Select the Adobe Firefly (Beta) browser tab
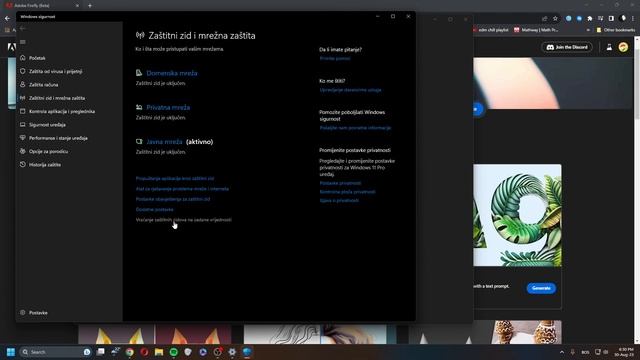The width and height of the screenshot is (640, 360). tap(42, 6)
